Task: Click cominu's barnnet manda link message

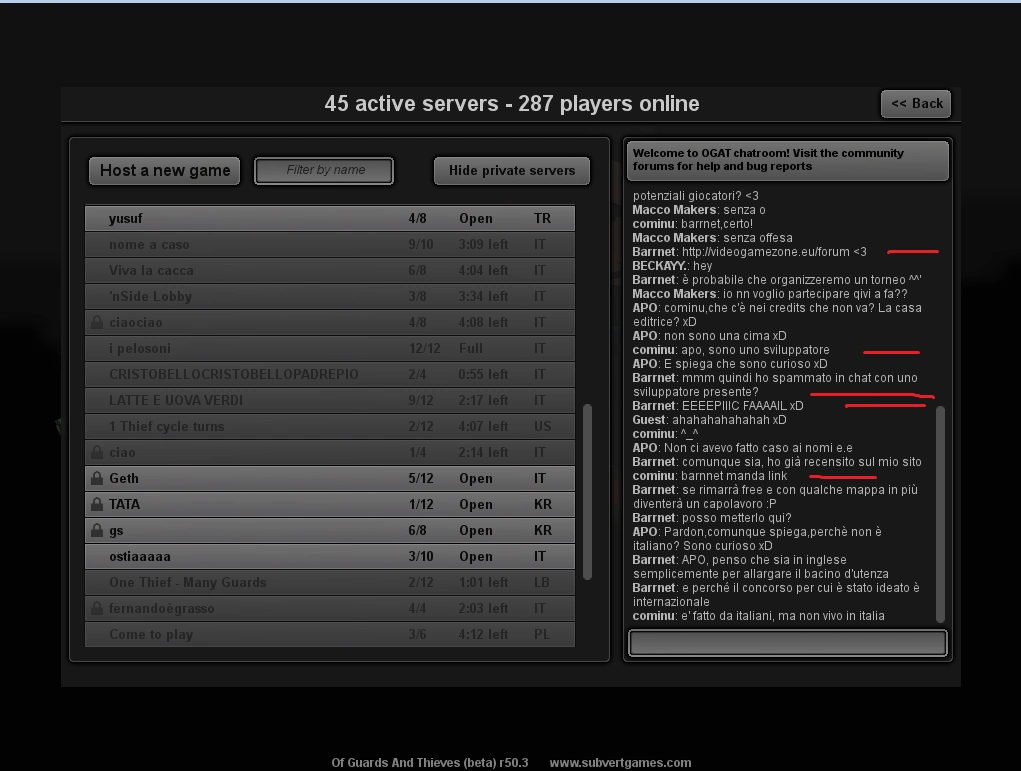Action: pyautogui.click(x=710, y=476)
